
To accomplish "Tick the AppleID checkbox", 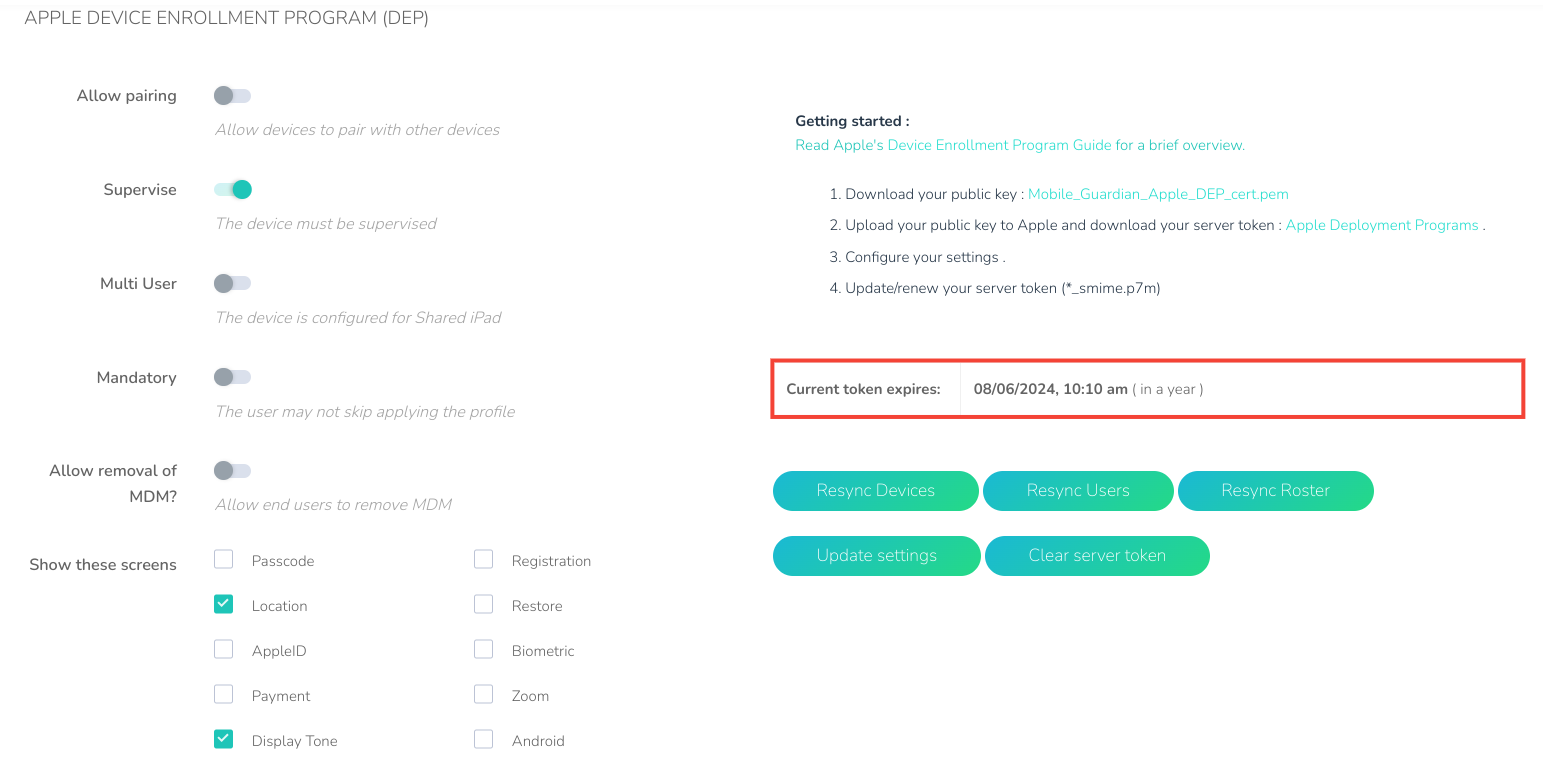I will point(224,649).
